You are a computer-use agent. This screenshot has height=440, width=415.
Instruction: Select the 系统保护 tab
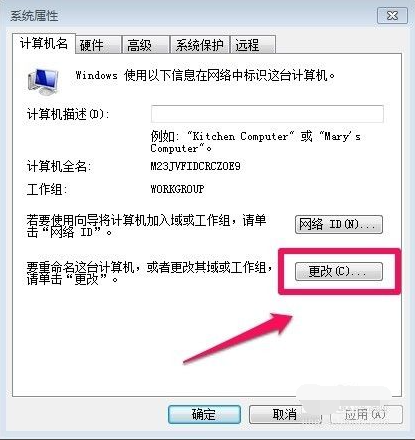tap(200, 45)
